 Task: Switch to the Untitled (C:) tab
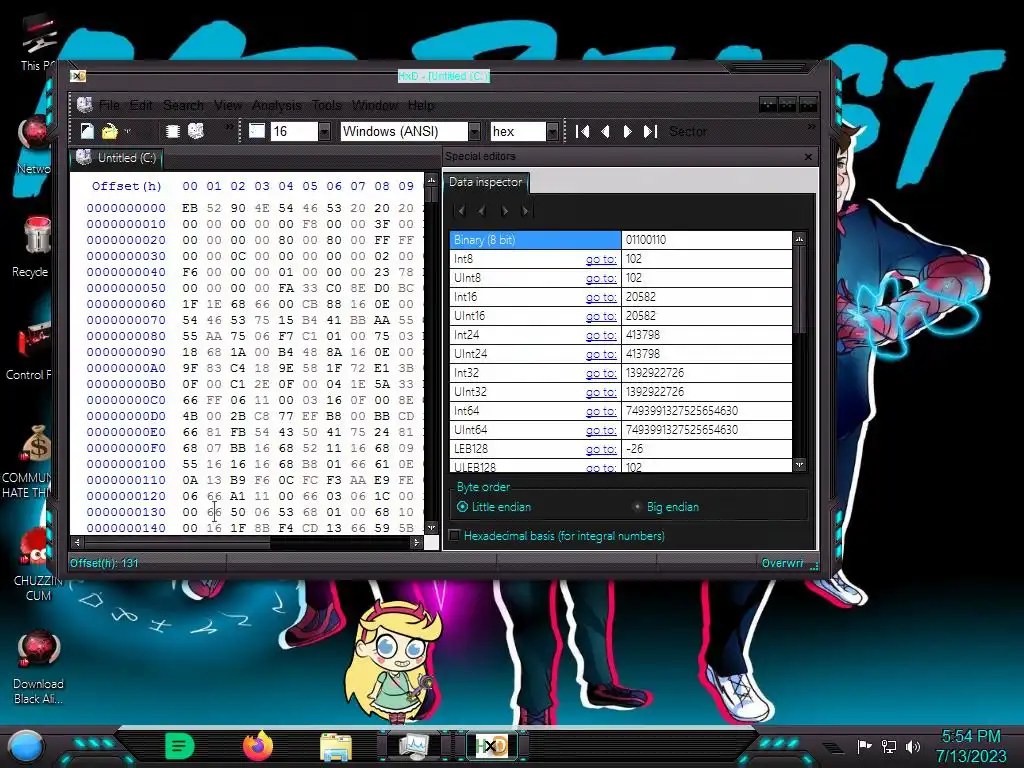116,158
